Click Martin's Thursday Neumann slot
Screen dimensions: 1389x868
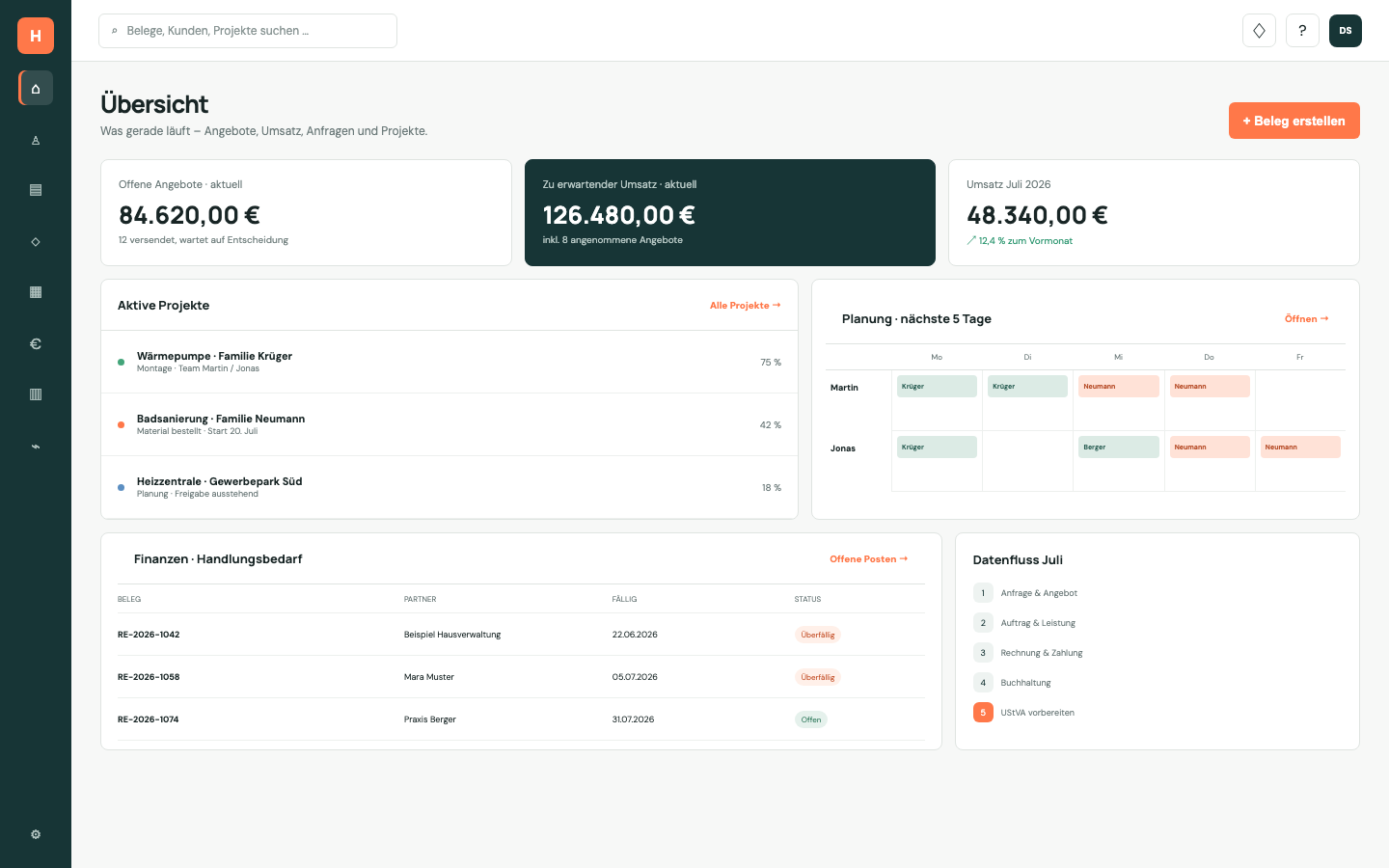pyautogui.click(x=1210, y=386)
